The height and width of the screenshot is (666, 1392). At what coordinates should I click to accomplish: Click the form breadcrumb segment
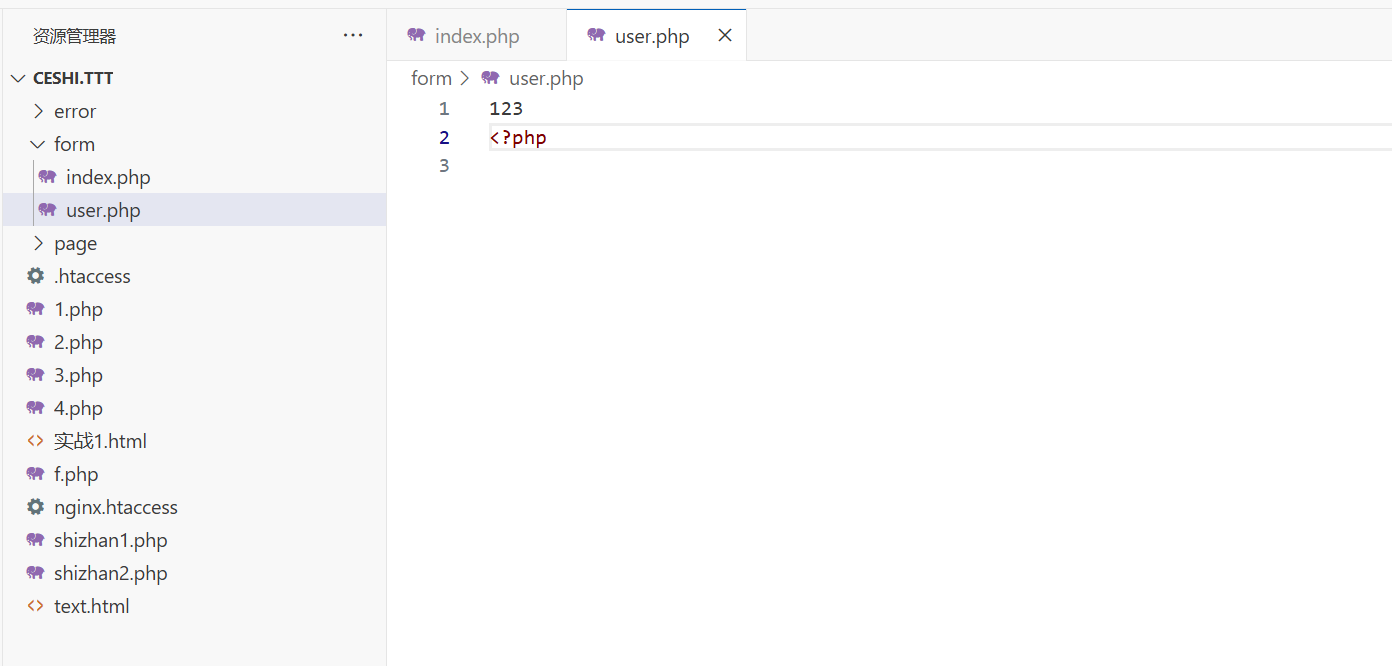point(432,78)
